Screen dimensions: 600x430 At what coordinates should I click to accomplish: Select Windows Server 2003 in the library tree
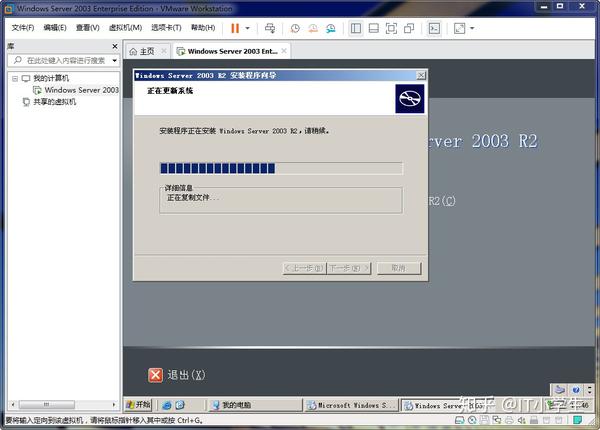pyautogui.click(x=82, y=90)
